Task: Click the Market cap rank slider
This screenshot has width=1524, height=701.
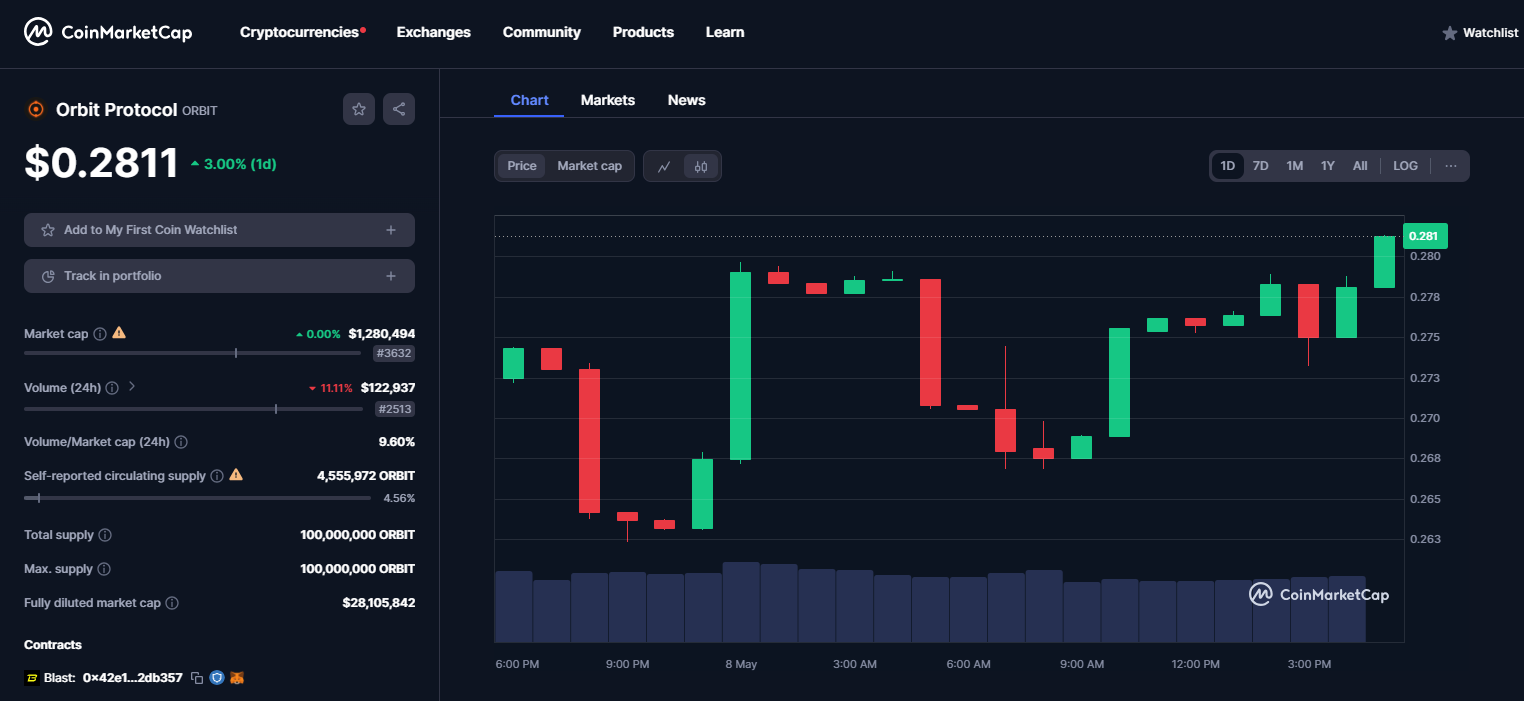Action: point(192,353)
